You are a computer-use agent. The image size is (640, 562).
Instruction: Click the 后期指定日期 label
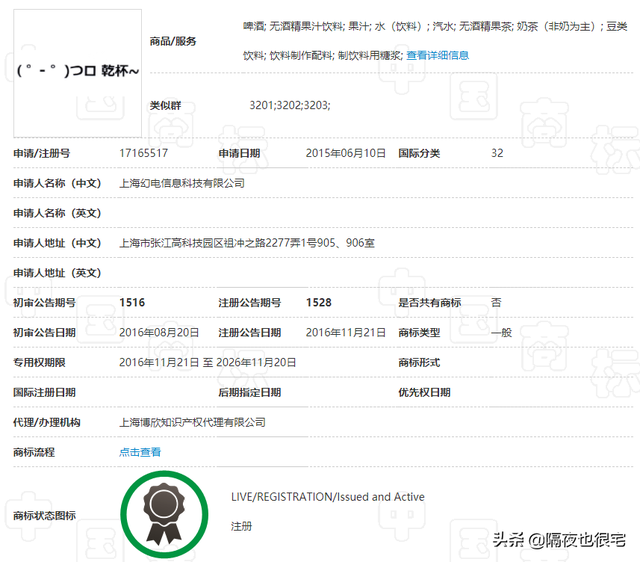coord(250,393)
